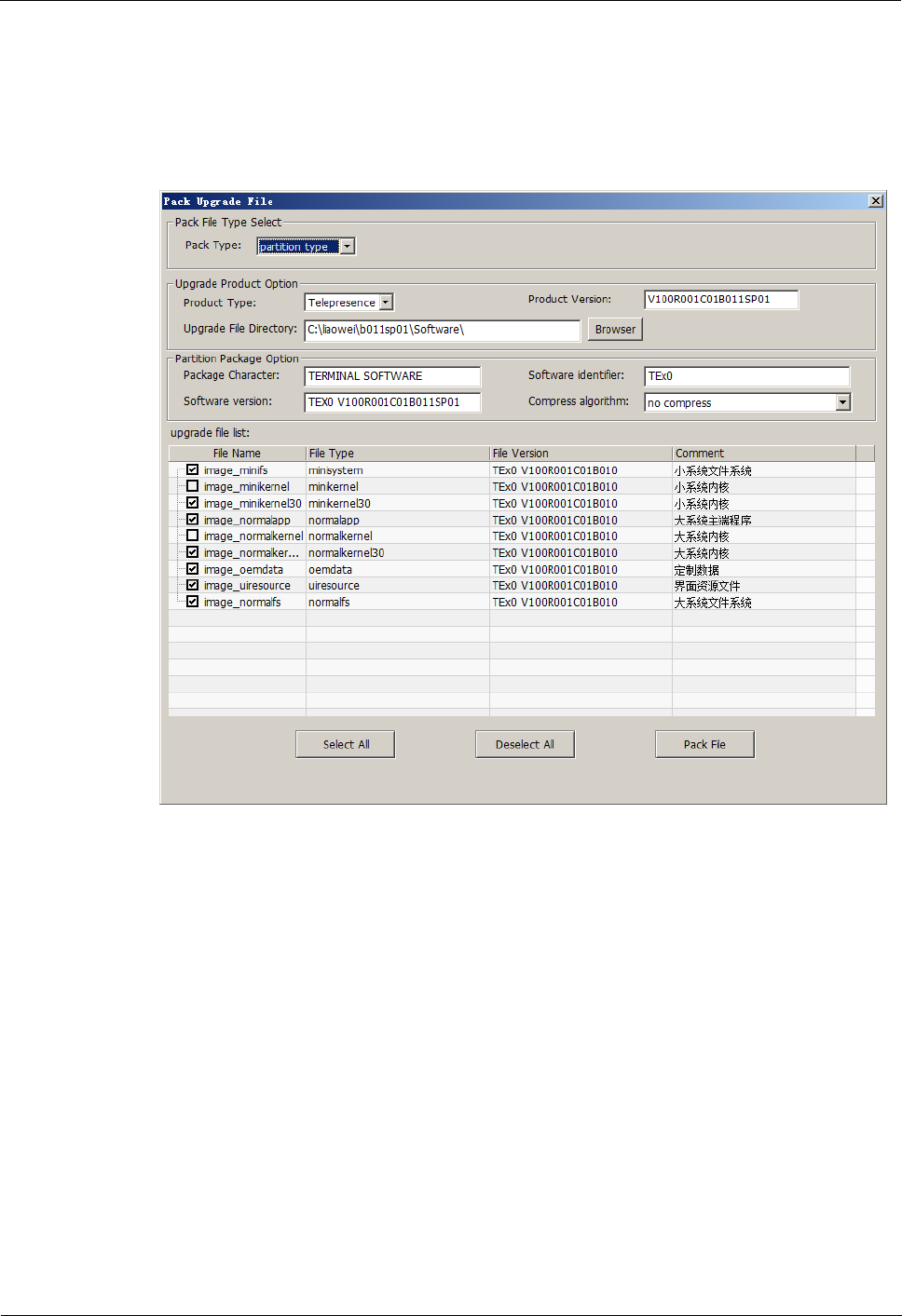Select the image_normalapp file name

(x=247, y=521)
